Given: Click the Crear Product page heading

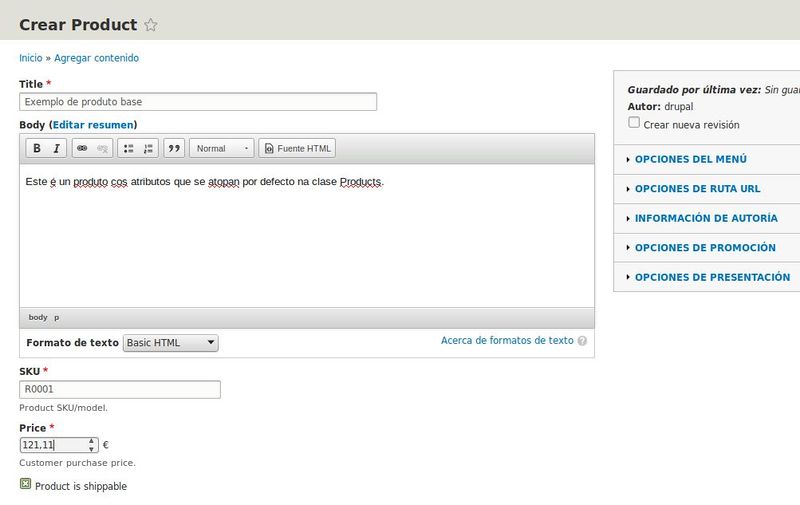Looking at the screenshot, I should pyautogui.click(x=78, y=24).
